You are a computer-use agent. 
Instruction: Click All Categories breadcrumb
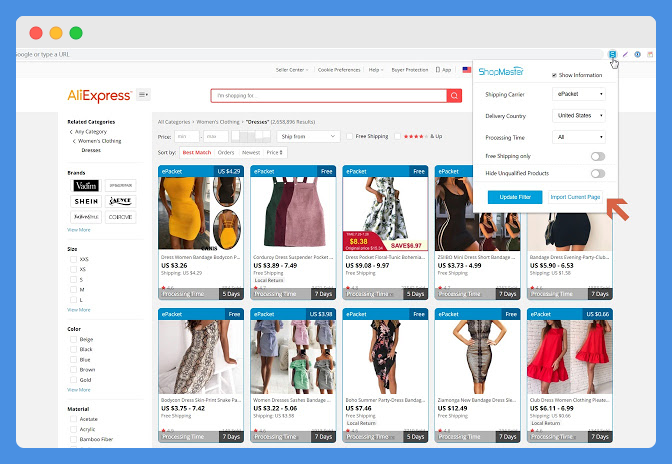pyautogui.click(x=174, y=122)
